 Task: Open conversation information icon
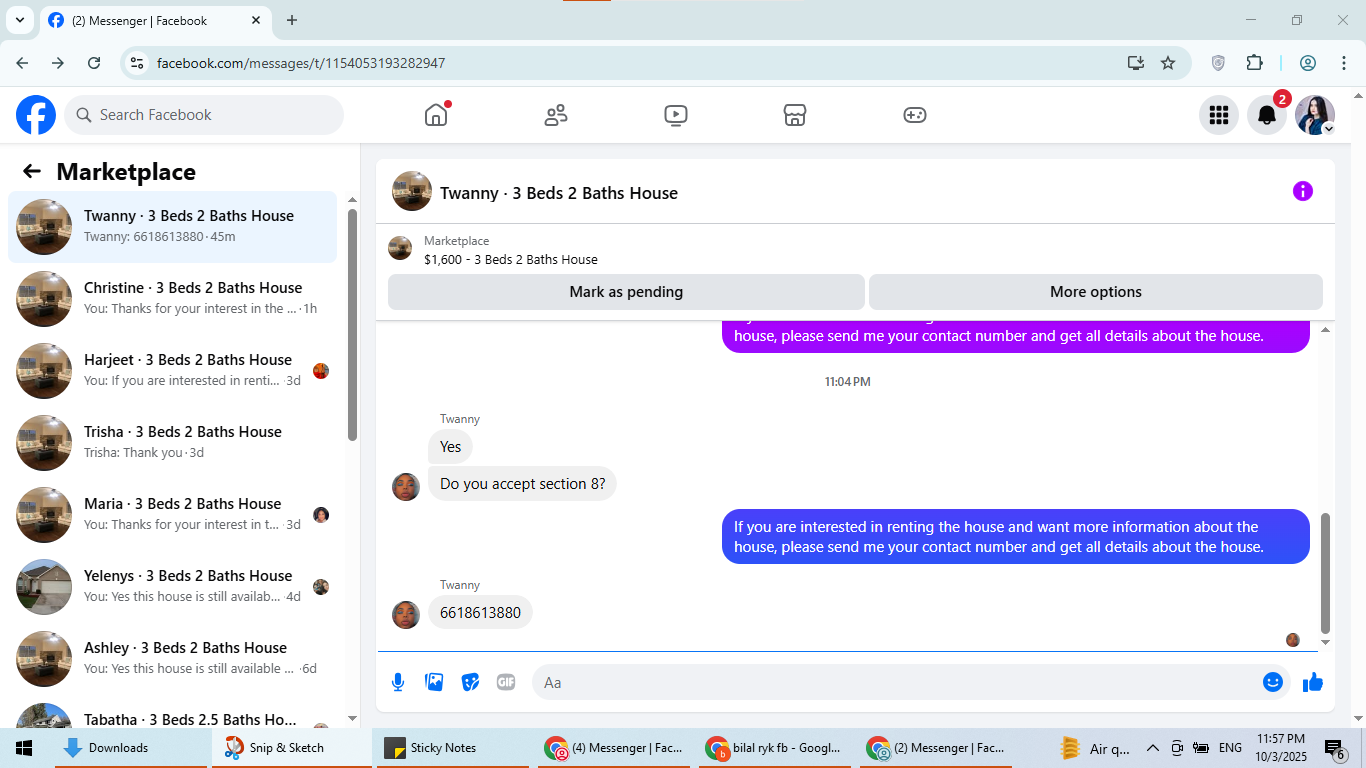click(x=1303, y=191)
